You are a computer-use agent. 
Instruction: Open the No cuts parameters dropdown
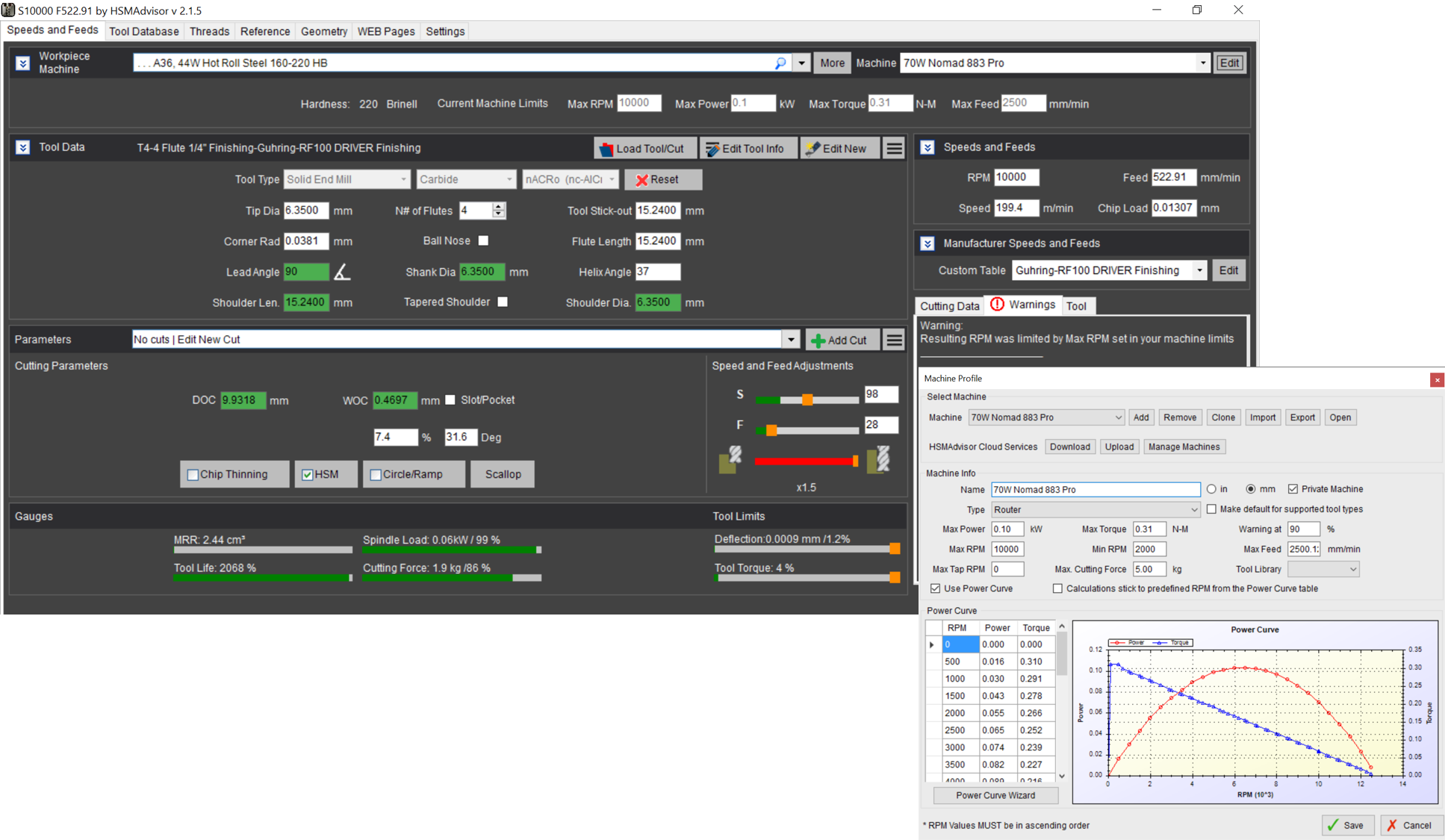pos(791,340)
